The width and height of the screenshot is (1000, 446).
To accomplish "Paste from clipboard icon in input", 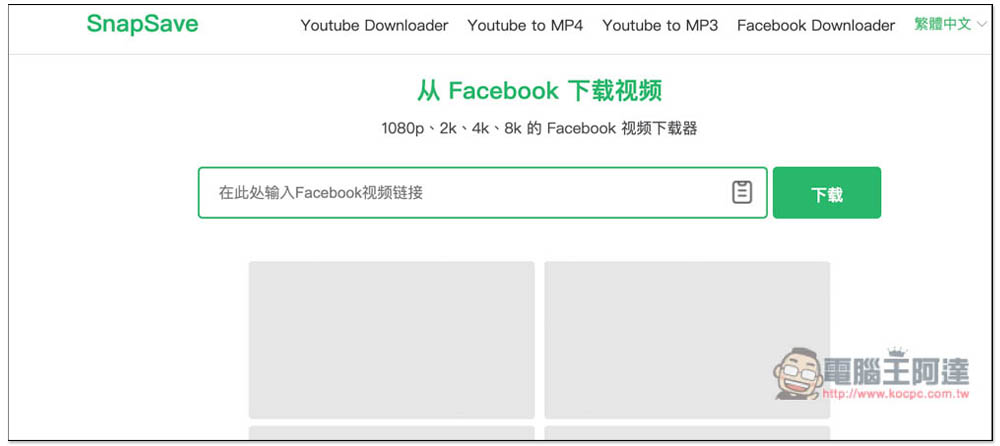I will click(x=742, y=192).
